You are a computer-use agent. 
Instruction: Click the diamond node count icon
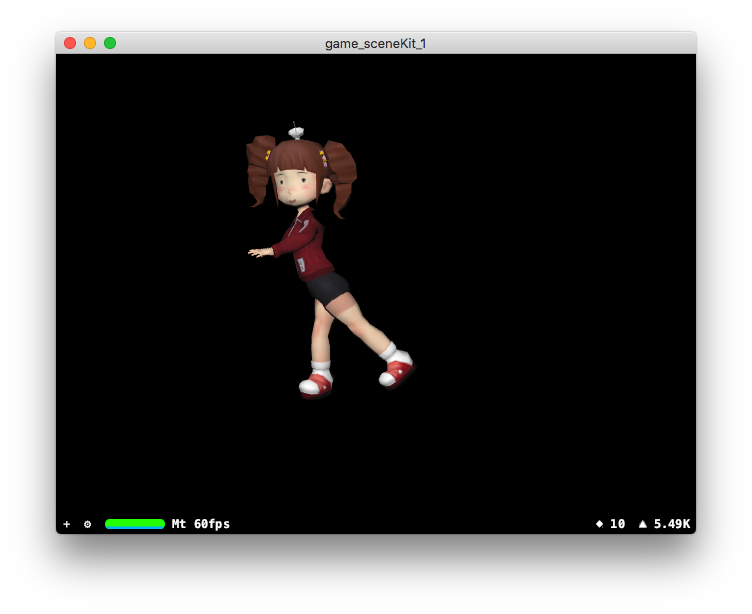599,524
